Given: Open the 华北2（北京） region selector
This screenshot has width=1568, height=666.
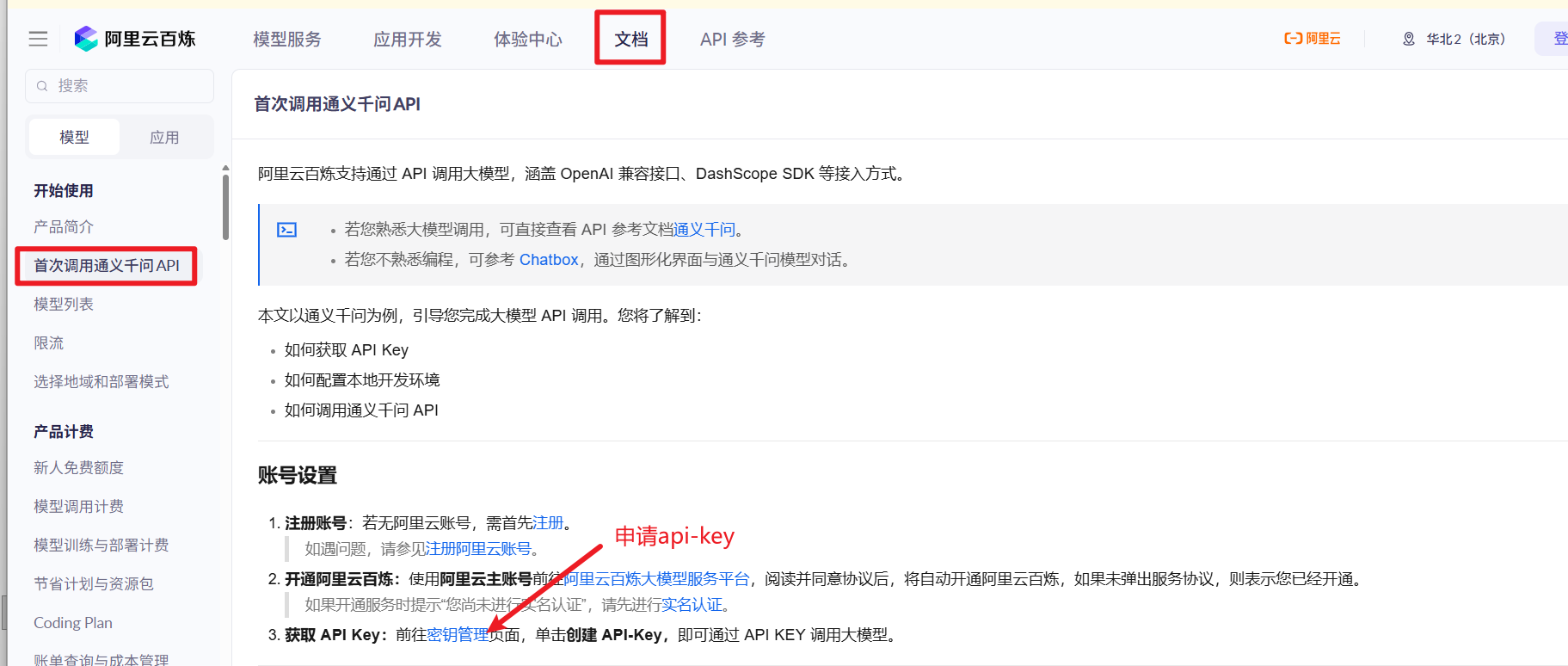Looking at the screenshot, I should [1454, 39].
